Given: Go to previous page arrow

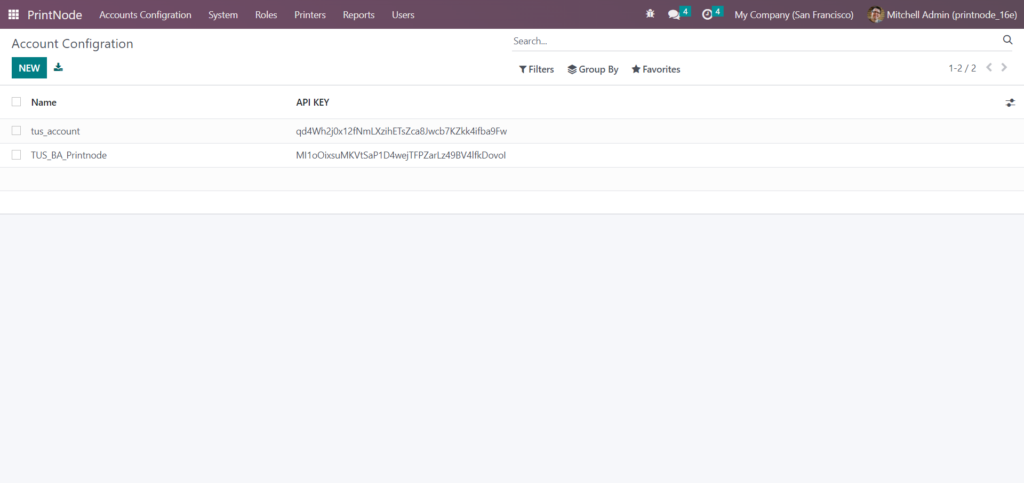Looking at the screenshot, I should 989,67.
